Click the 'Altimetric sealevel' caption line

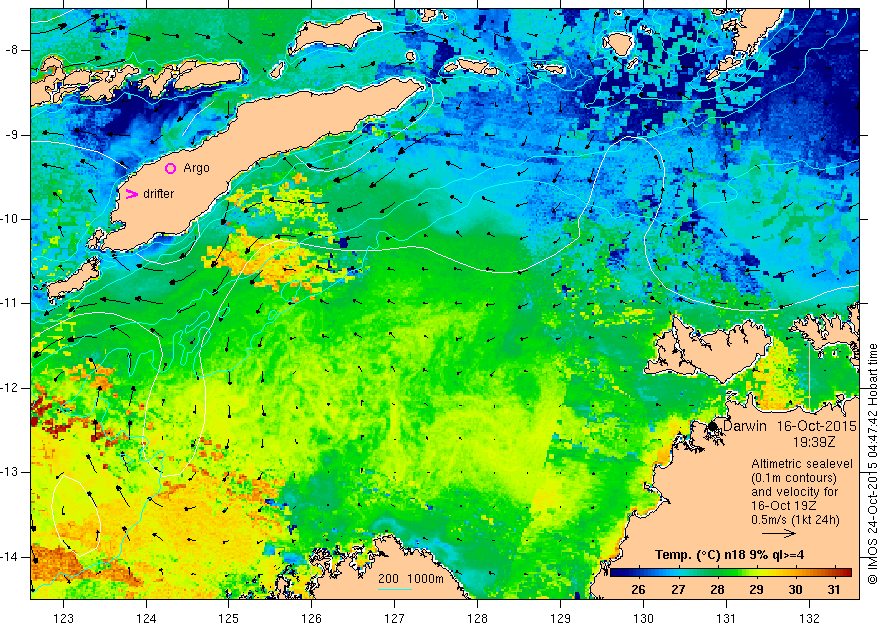click(802, 464)
